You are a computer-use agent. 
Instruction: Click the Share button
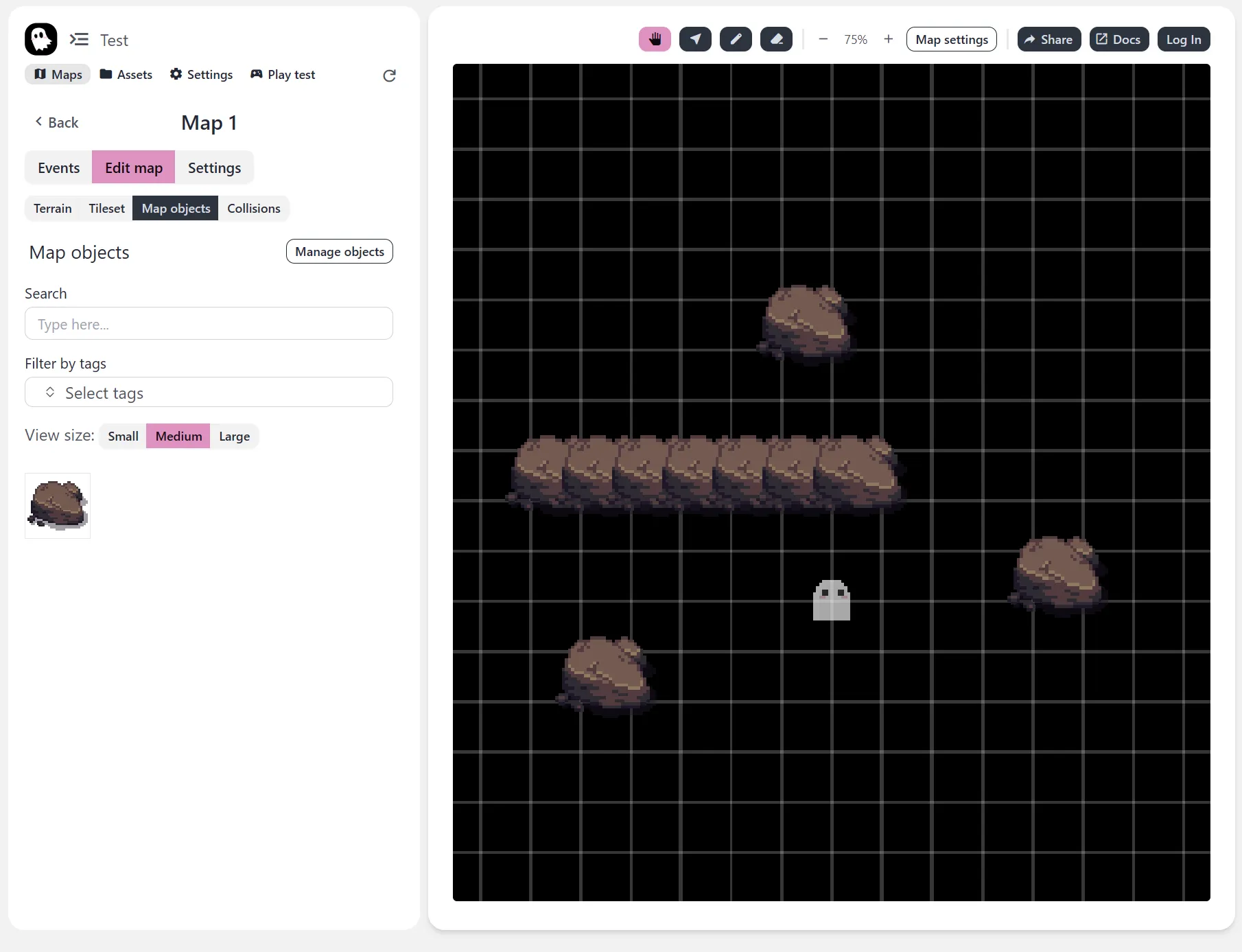(x=1048, y=40)
